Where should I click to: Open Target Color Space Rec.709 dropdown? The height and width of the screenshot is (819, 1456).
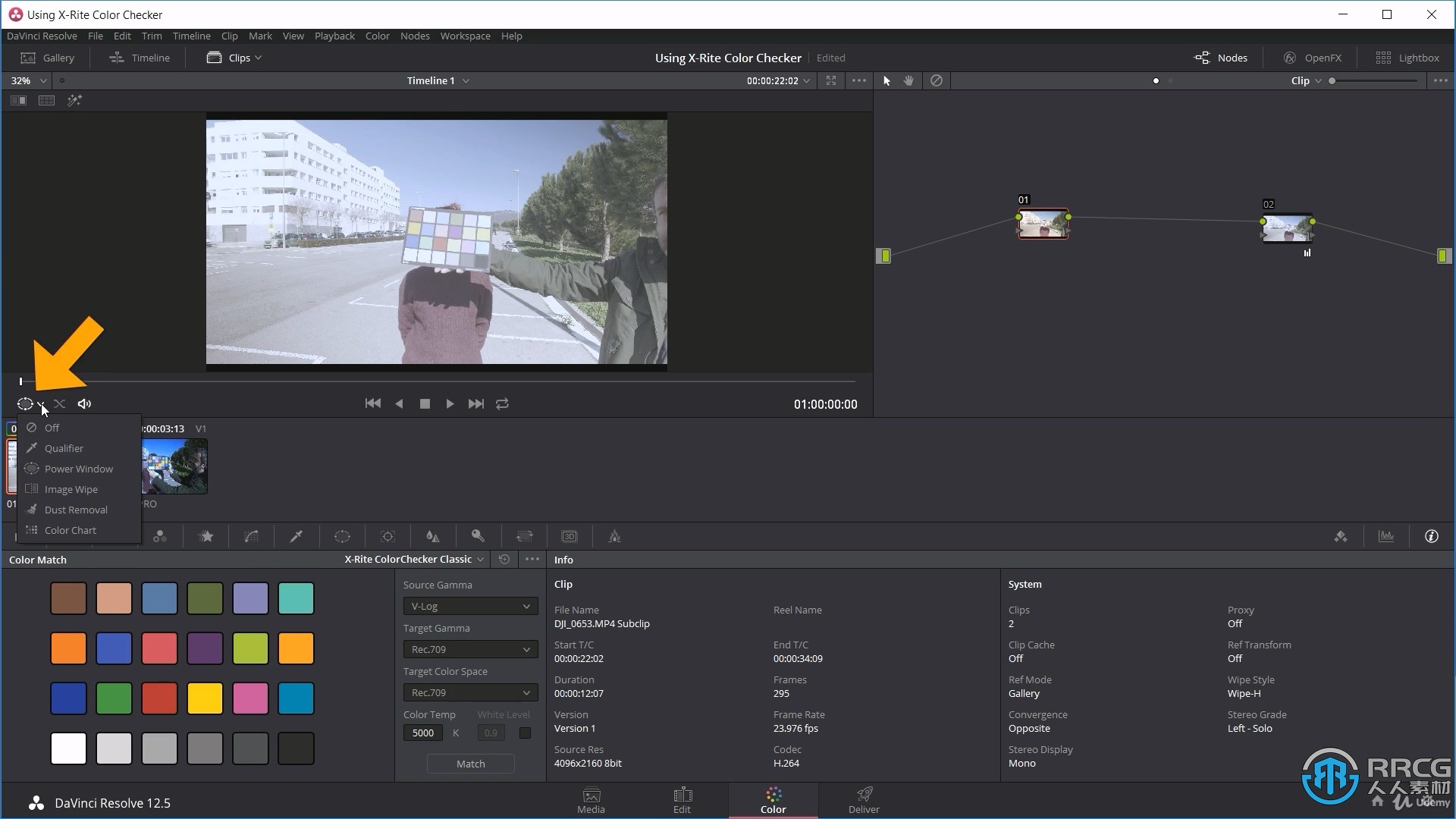tap(470, 693)
